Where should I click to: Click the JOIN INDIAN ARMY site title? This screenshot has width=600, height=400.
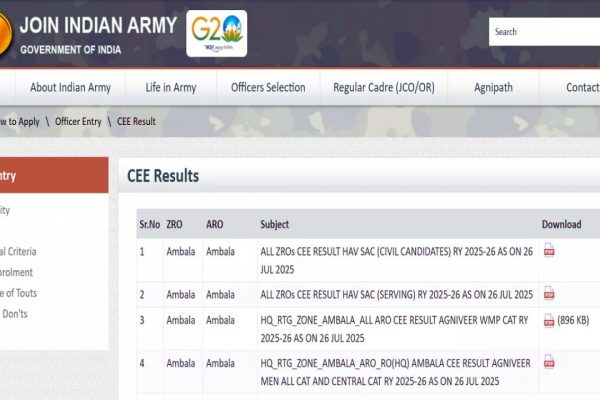(98, 25)
